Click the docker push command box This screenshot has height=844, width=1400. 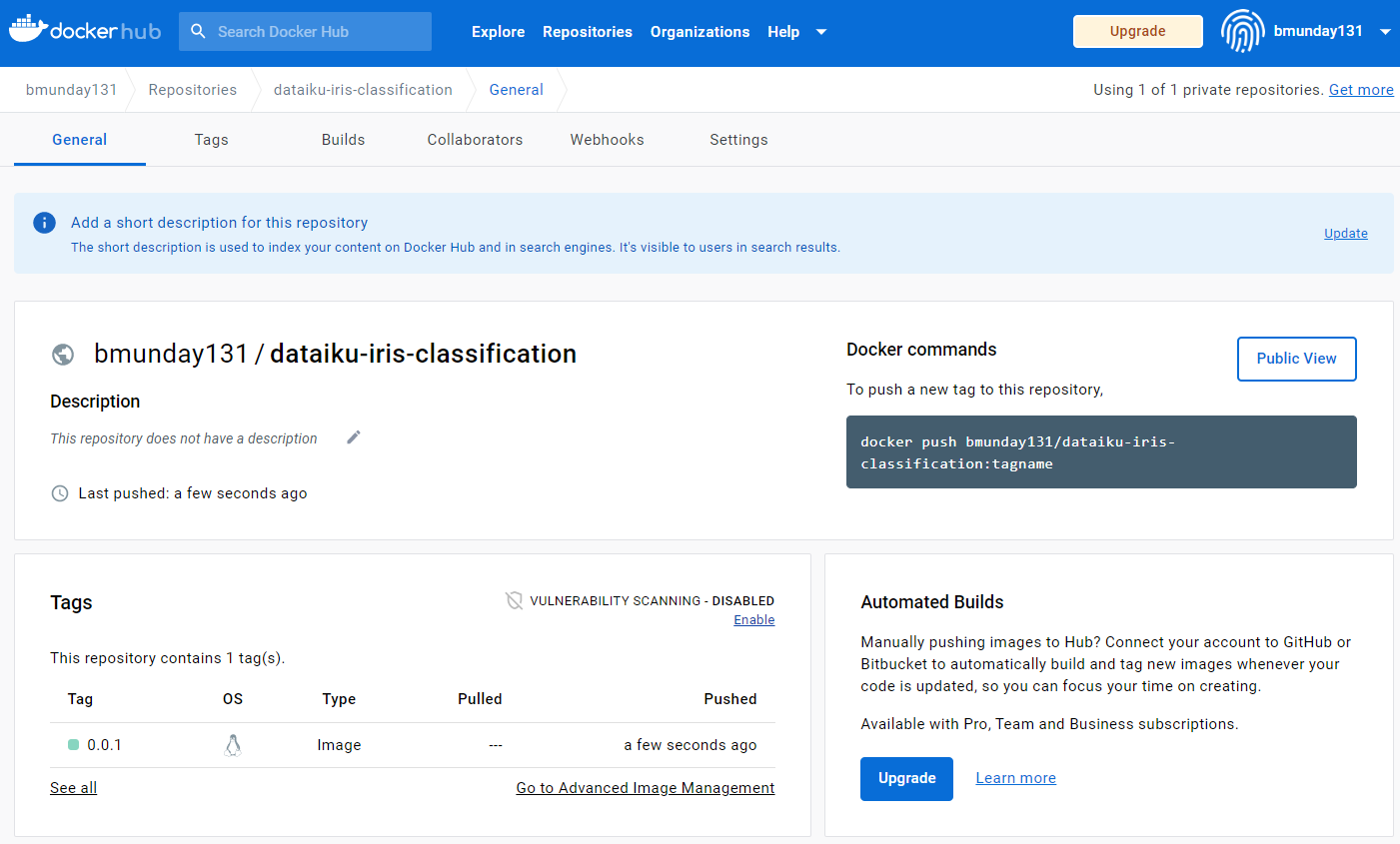1101,452
